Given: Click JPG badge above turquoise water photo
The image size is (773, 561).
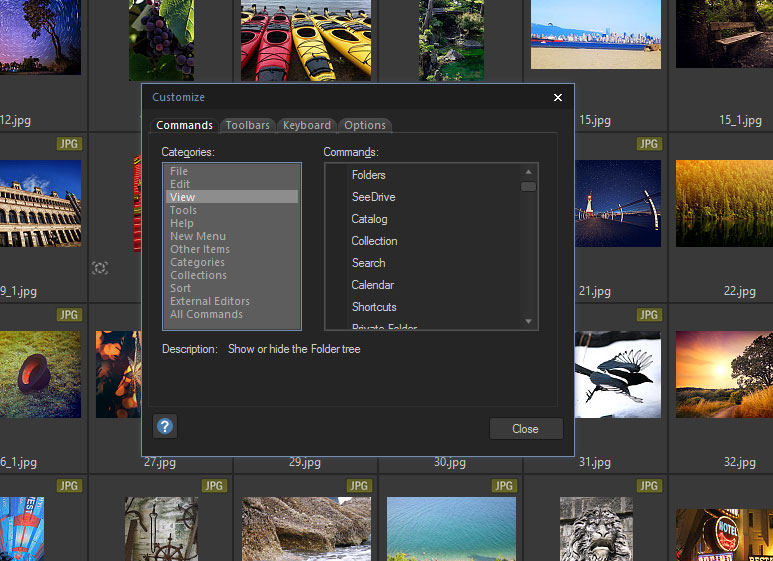Looking at the screenshot, I should pyautogui.click(x=504, y=486).
